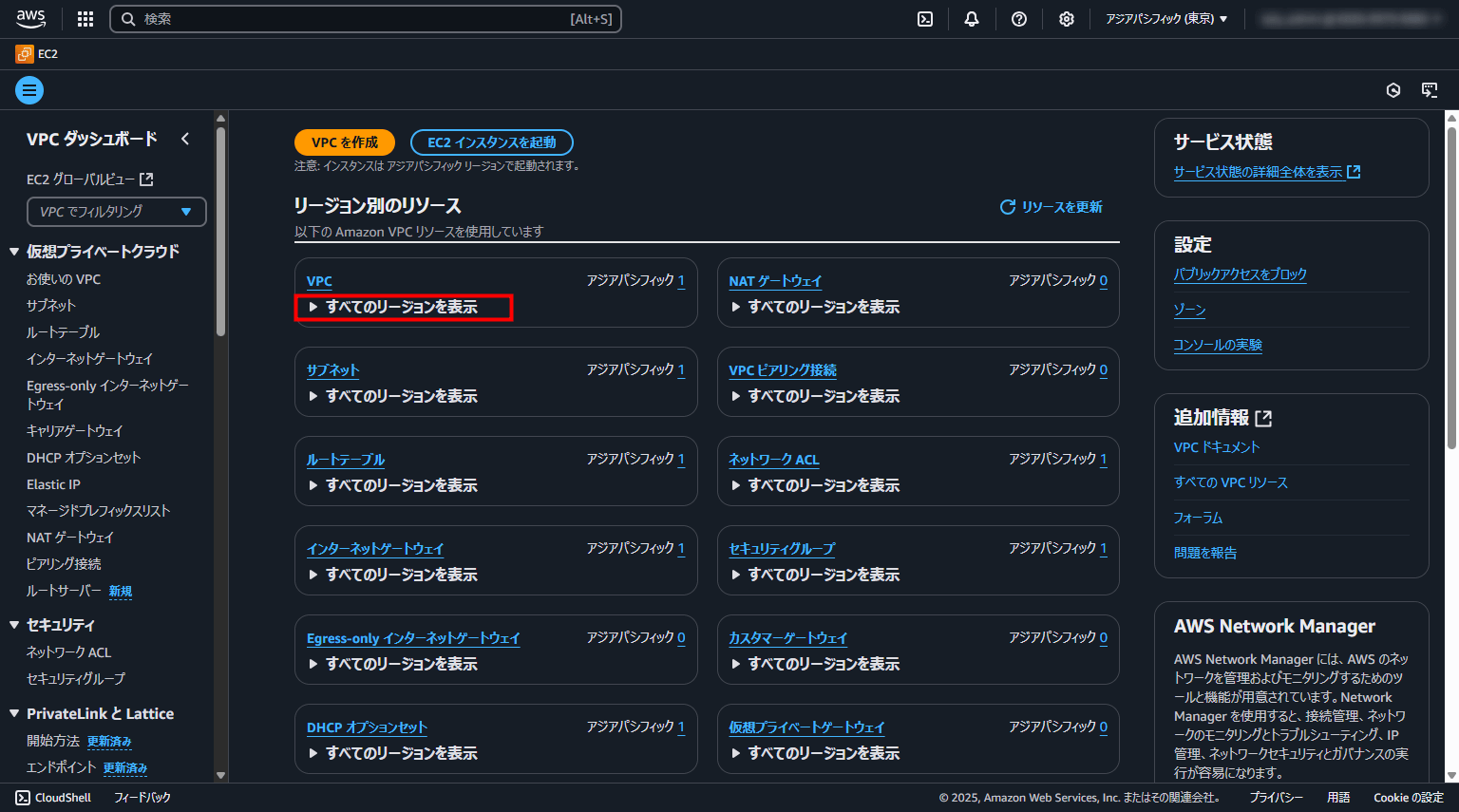
Task: Open キャリアゲートウェイ in sidebar navigation
Action: point(75,431)
